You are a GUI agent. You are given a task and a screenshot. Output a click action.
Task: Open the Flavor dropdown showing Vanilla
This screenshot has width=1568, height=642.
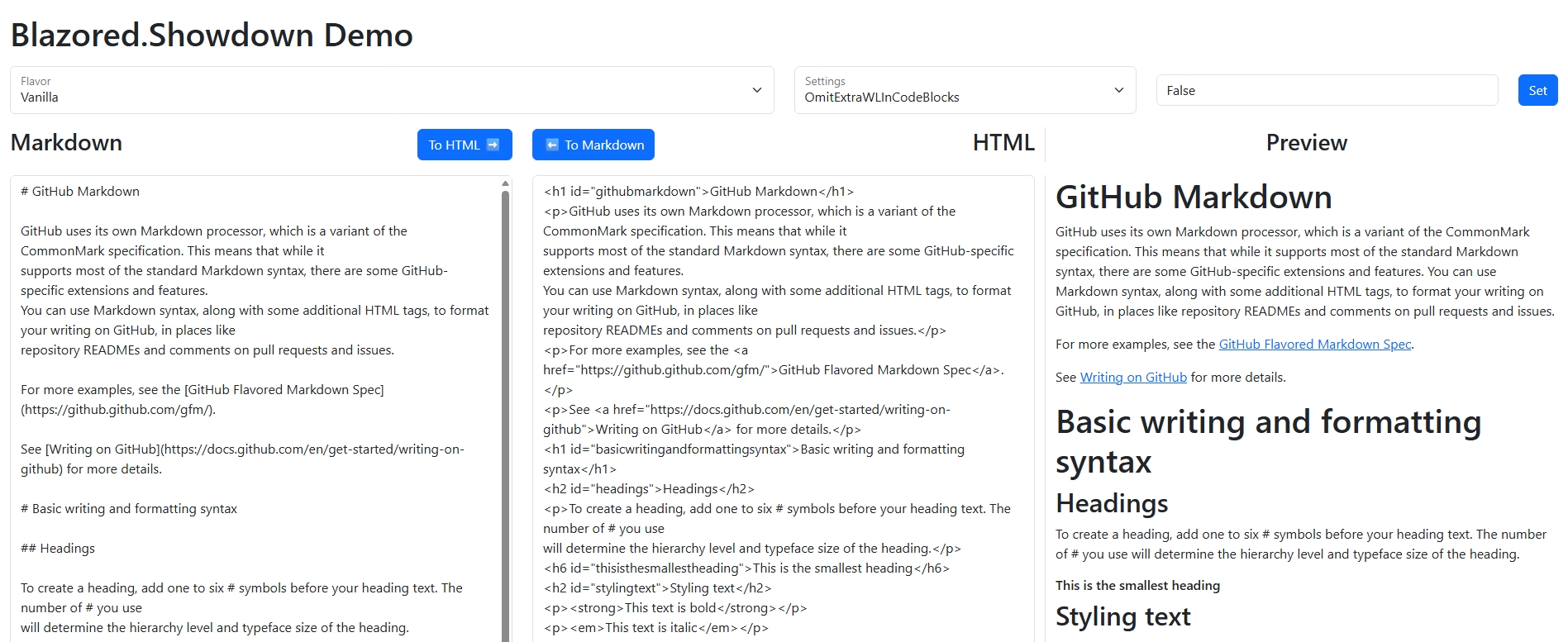click(x=392, y=90)
